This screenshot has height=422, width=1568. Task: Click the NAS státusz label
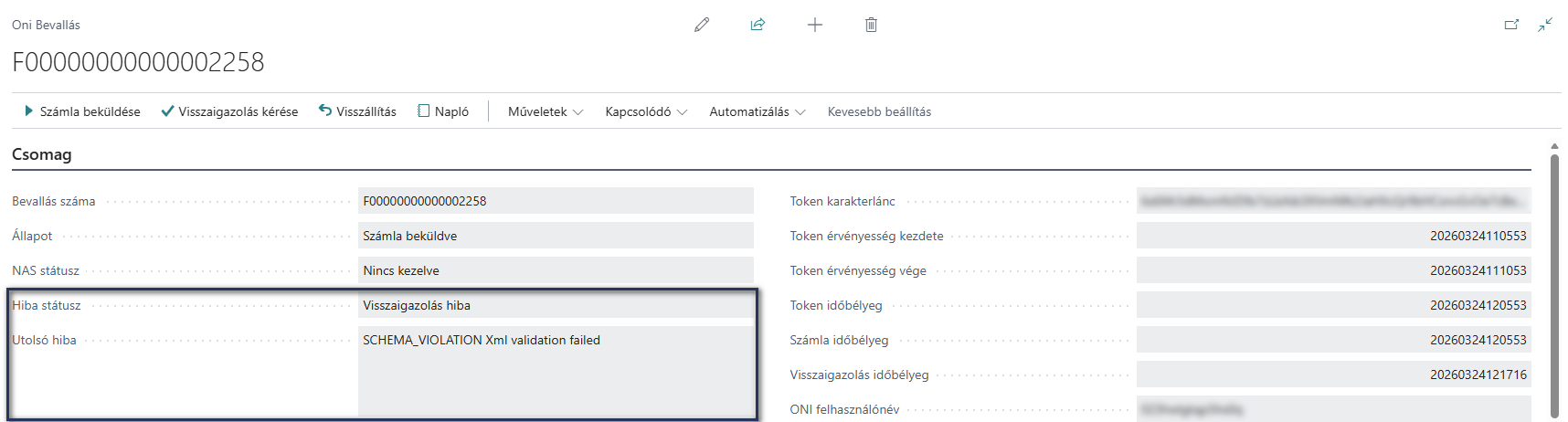click(46, 270)
